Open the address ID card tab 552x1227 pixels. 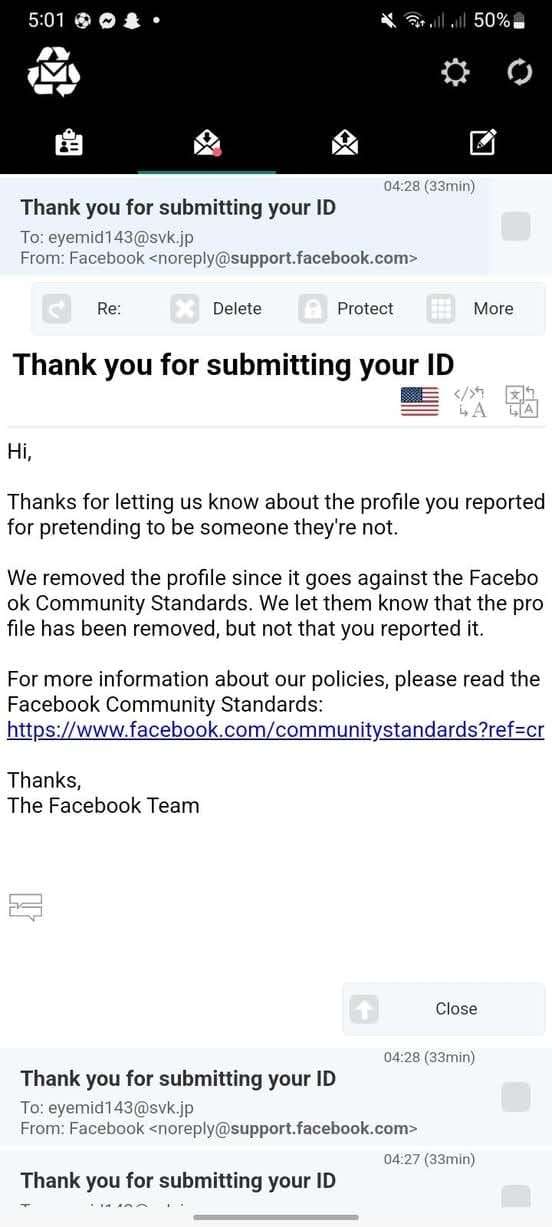click(x=69, y=143)
